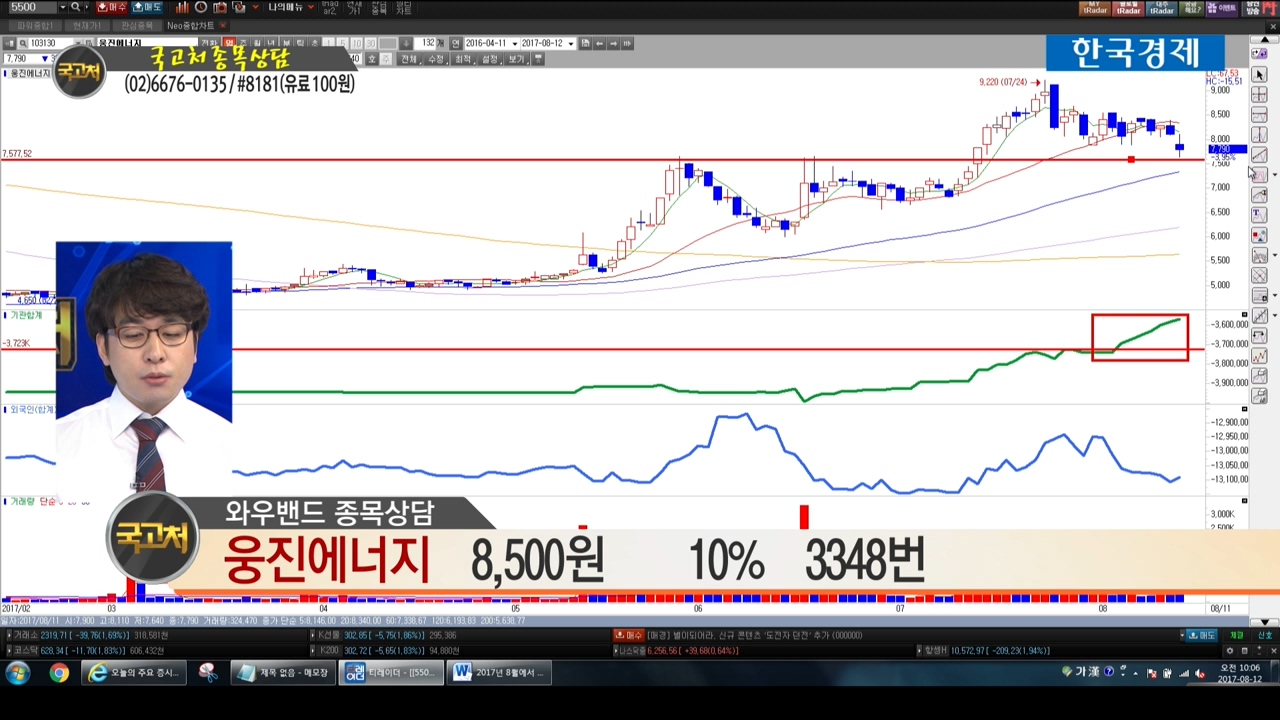
Task: Click the 7,577.52 horizontal line label
Action: coord(17,154)
